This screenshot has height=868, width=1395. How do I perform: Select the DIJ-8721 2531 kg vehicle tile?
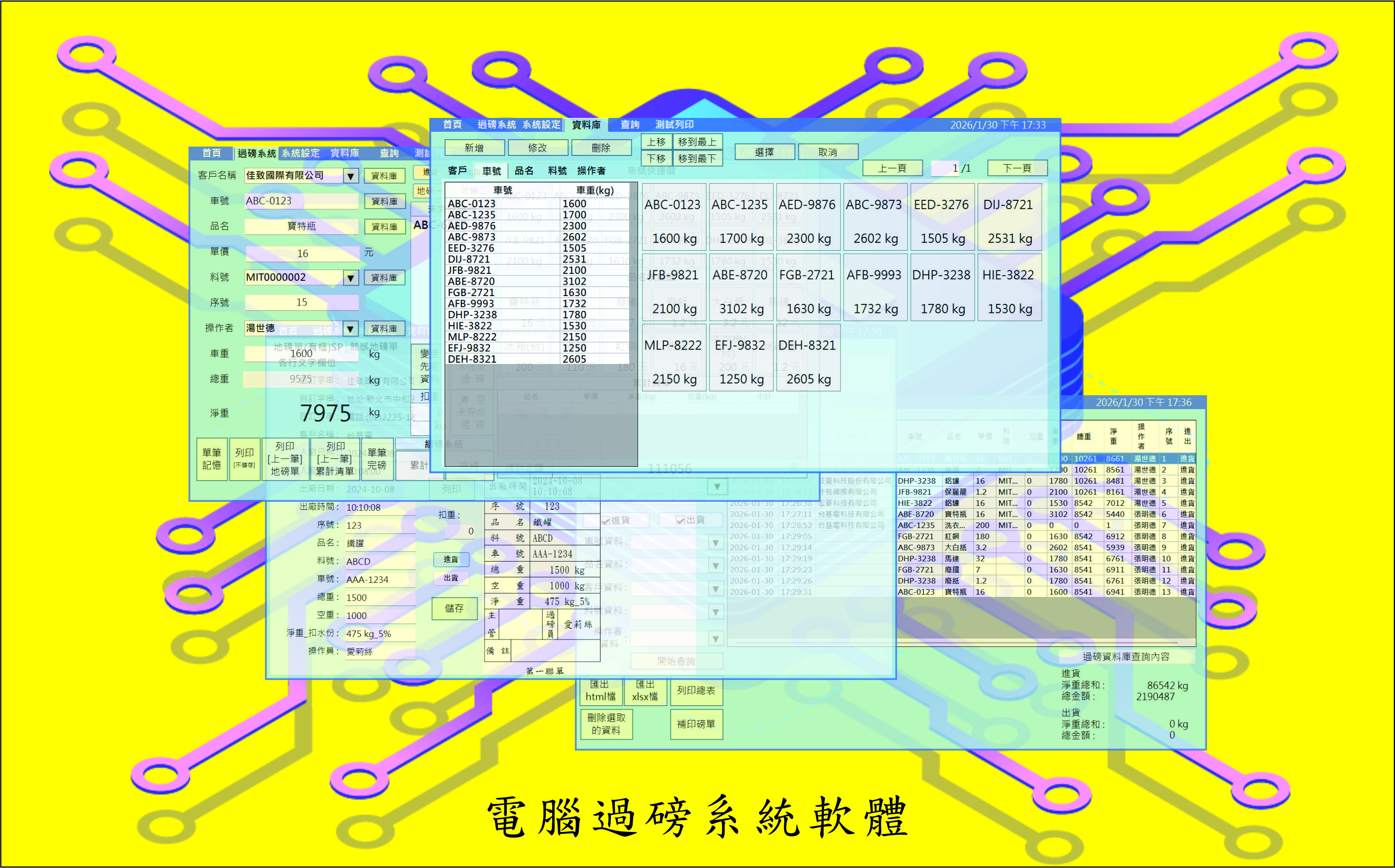(x=1009, y=221)
